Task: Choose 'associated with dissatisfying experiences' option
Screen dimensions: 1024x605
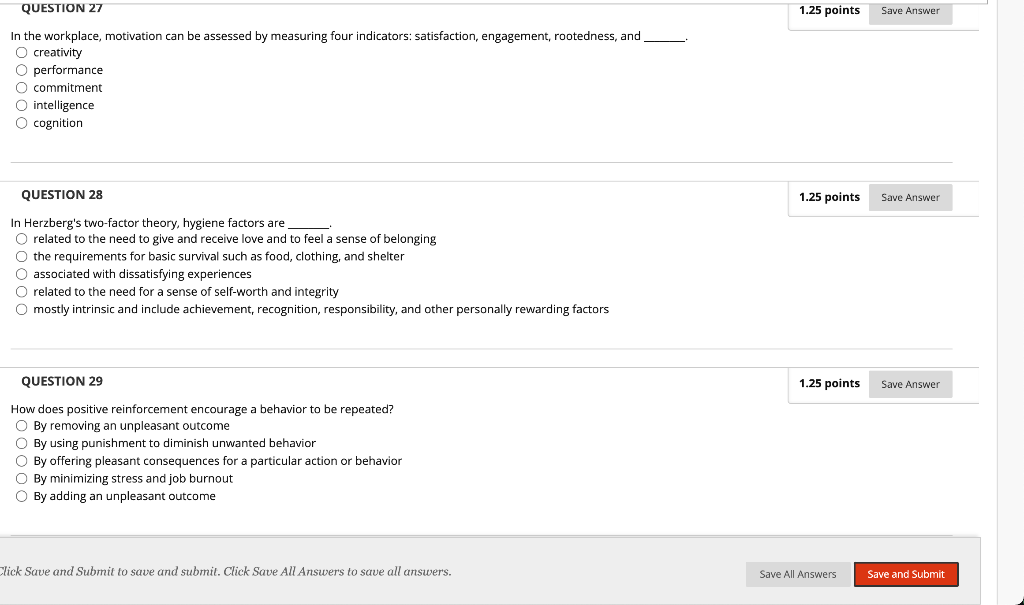Action: [21, 274]
